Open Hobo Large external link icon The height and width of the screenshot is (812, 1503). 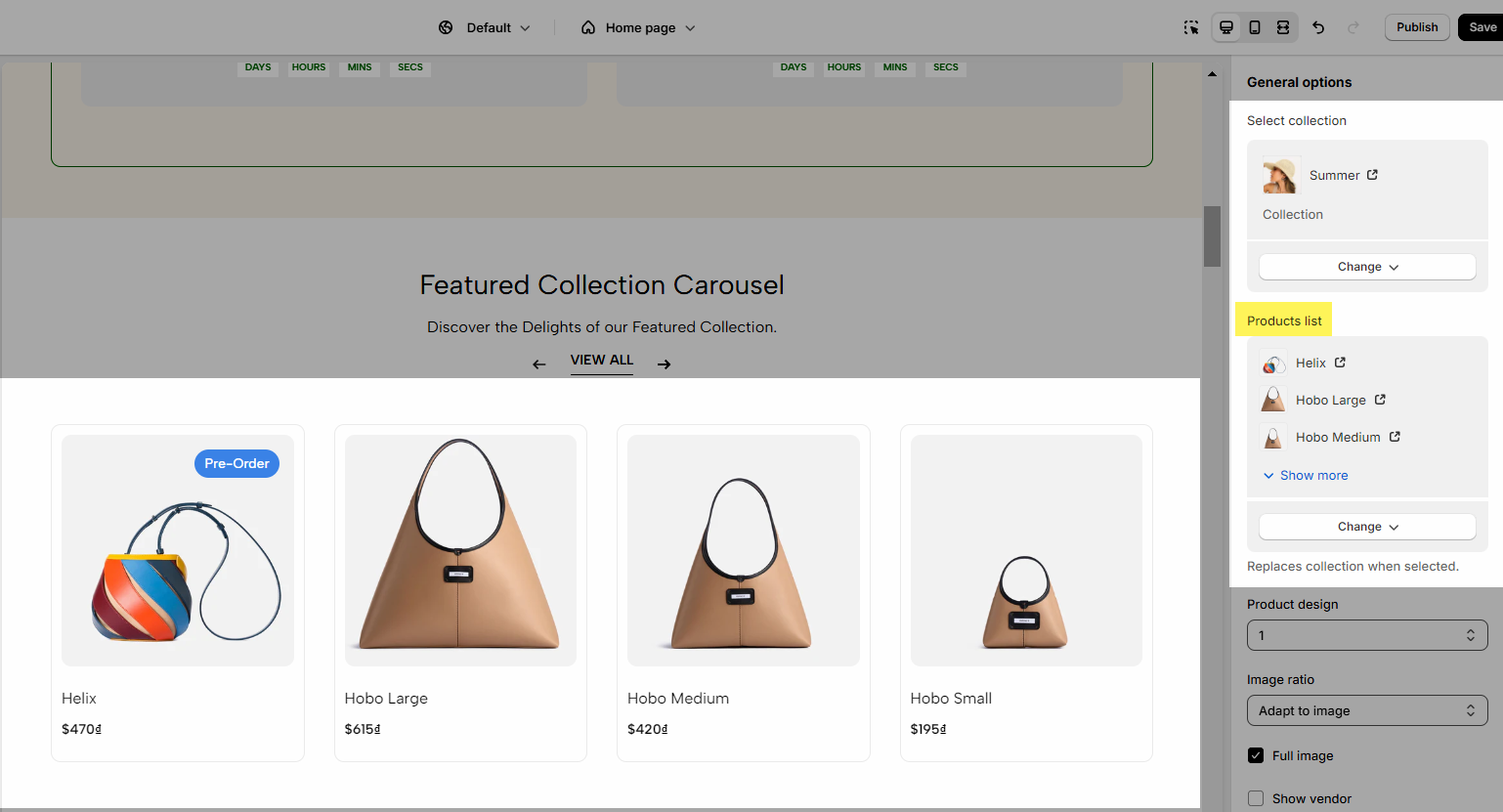tap(1380, 400)
